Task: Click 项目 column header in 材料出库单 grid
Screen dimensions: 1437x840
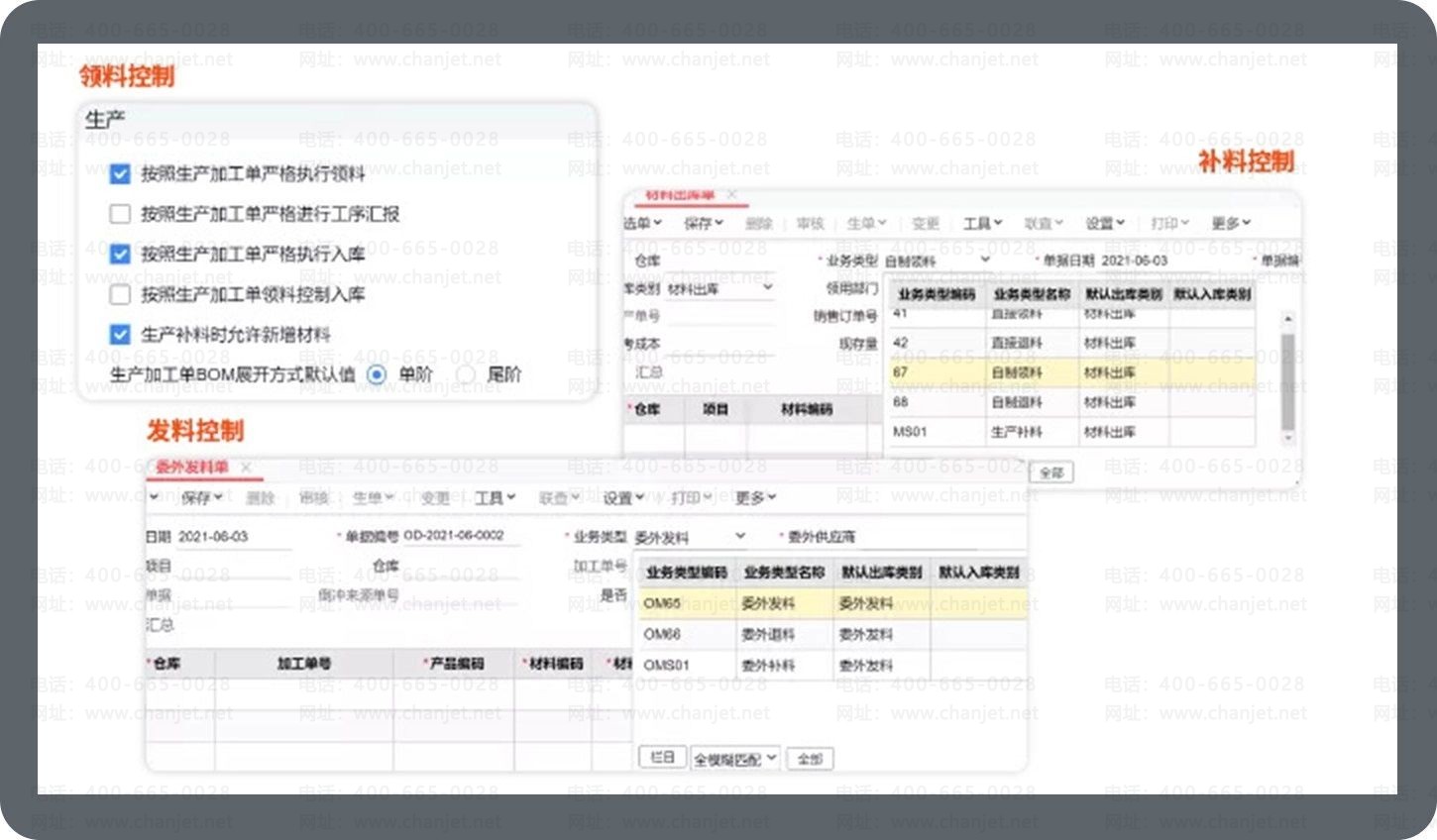Action: pos(715,409)
